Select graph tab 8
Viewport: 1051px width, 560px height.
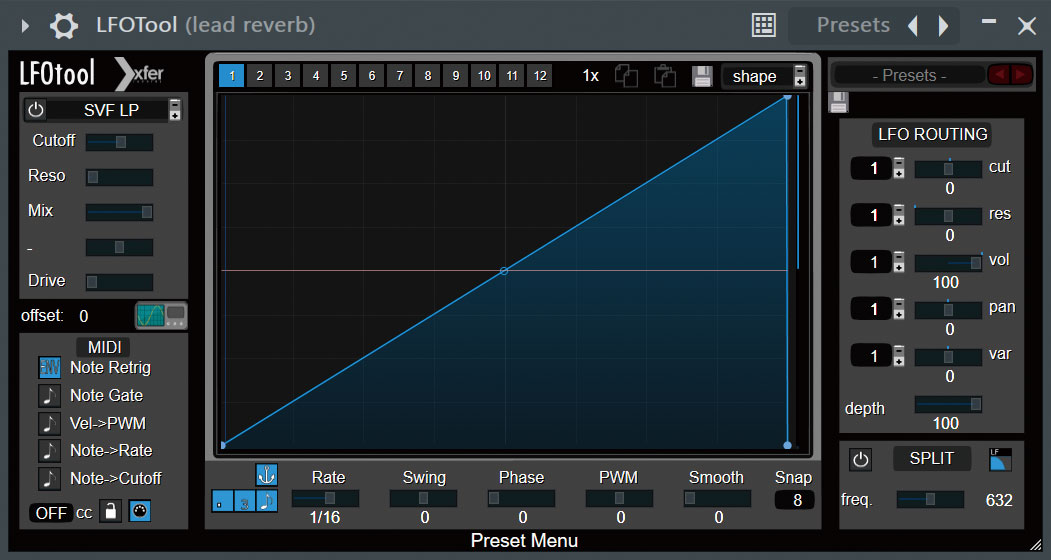click(x=428, y=76)
